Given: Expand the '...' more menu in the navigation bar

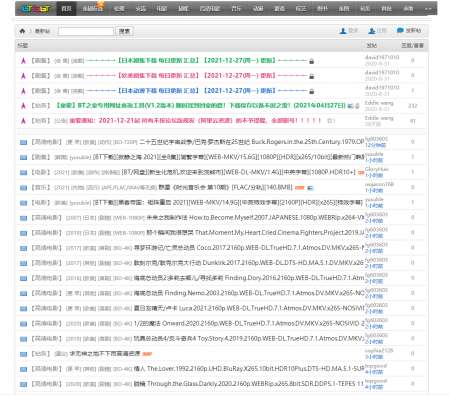Looking at the screenshot, I should point(428,9).
